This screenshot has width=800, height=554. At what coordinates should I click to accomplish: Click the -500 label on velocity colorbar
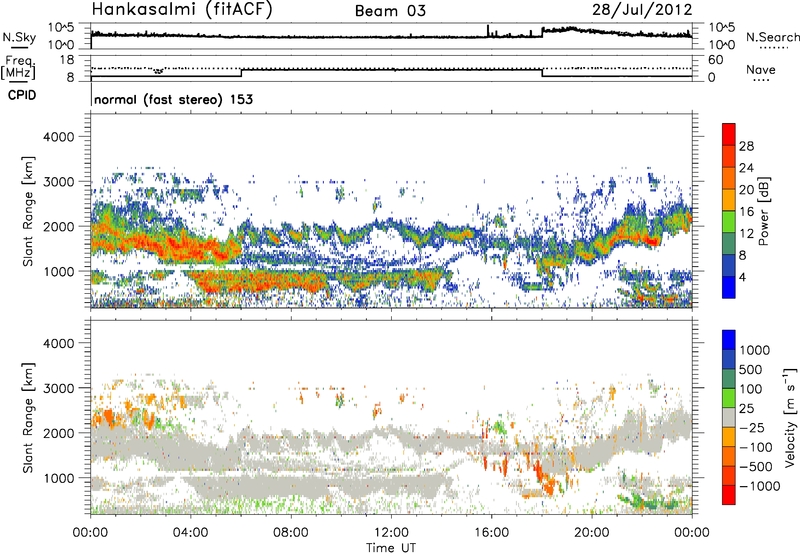point(756,467)
